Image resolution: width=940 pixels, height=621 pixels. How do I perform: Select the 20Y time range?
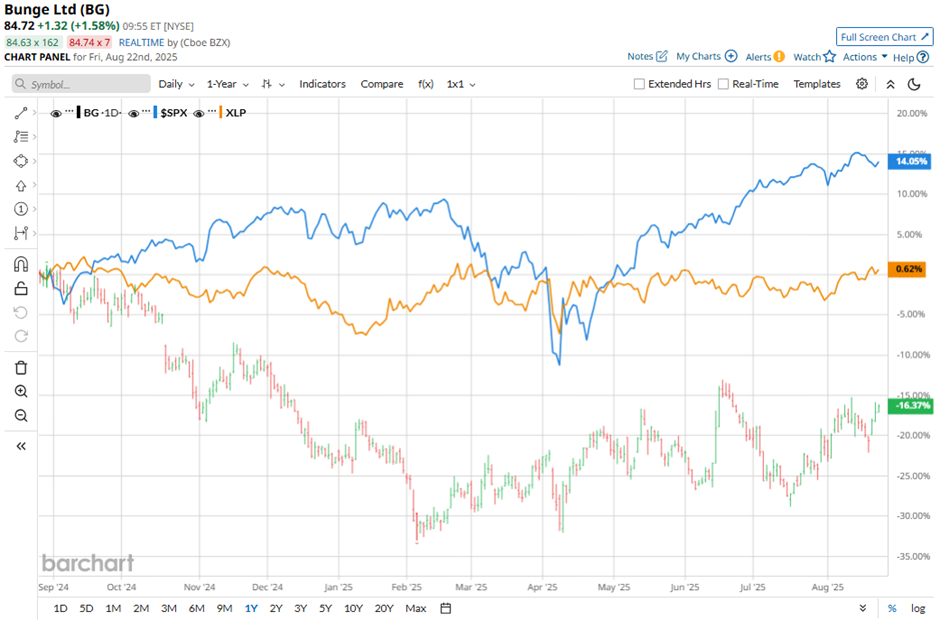[384, 608]
